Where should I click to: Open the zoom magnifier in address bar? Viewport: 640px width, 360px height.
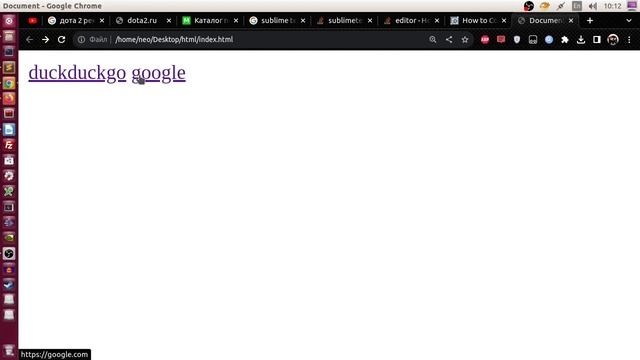pyautogui.click(x=433, y=40)
